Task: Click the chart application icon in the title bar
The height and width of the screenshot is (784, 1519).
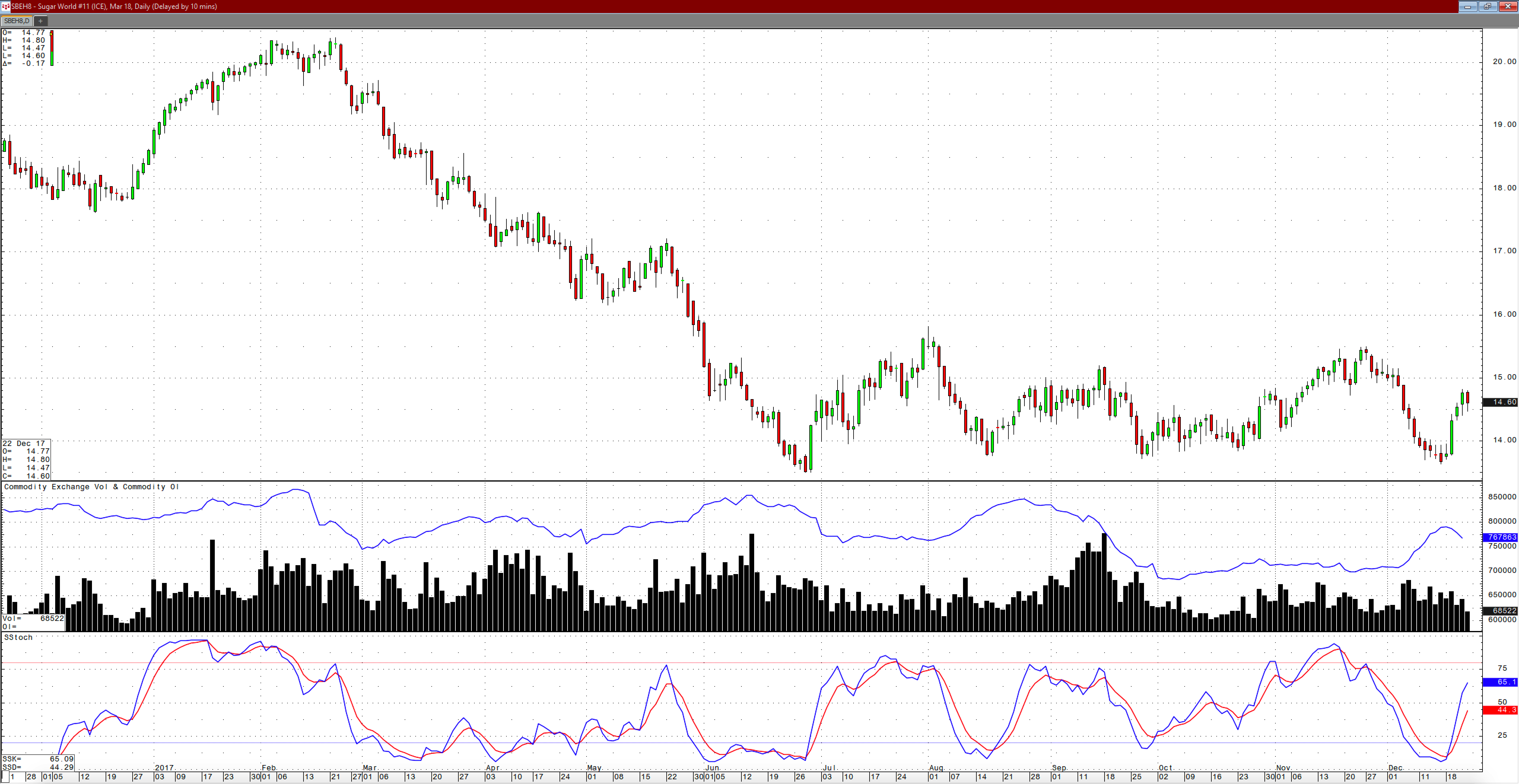Action: tap(6, 7)
